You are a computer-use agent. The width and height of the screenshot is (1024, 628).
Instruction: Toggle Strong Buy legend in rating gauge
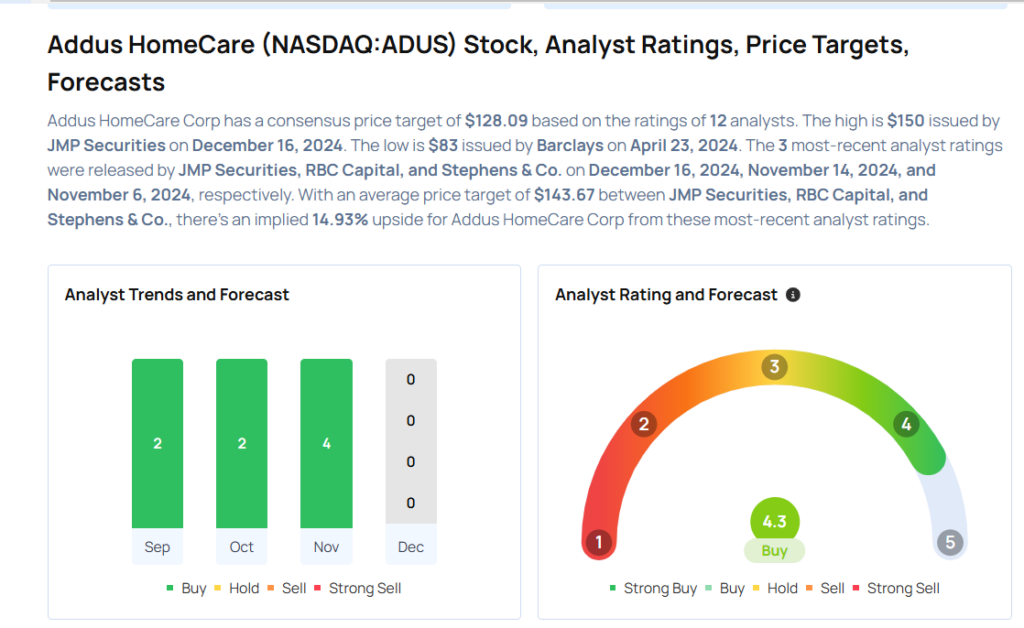click(x=653, y=588)
